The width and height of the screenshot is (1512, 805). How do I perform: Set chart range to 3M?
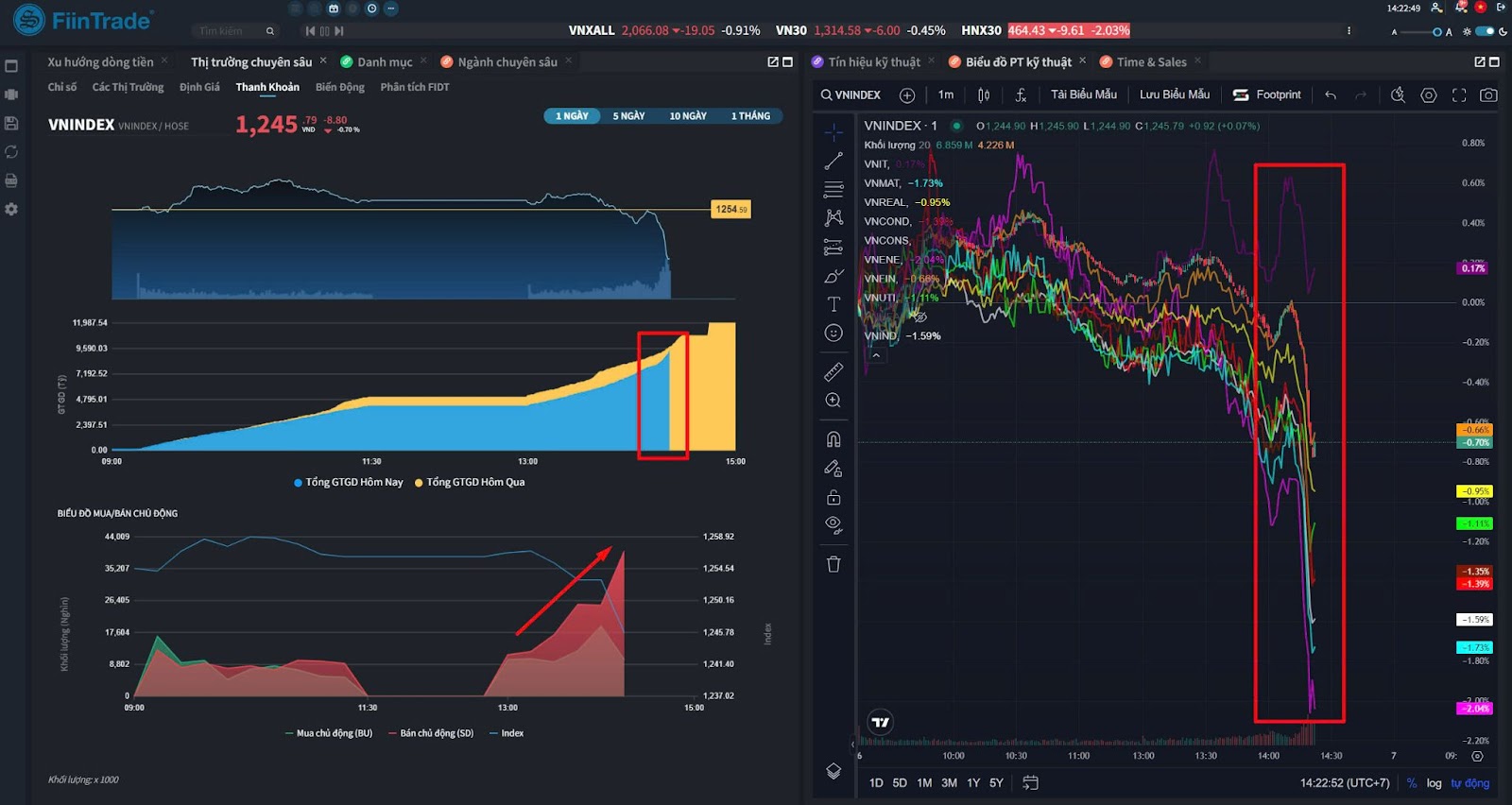click(x=949, y=783)
